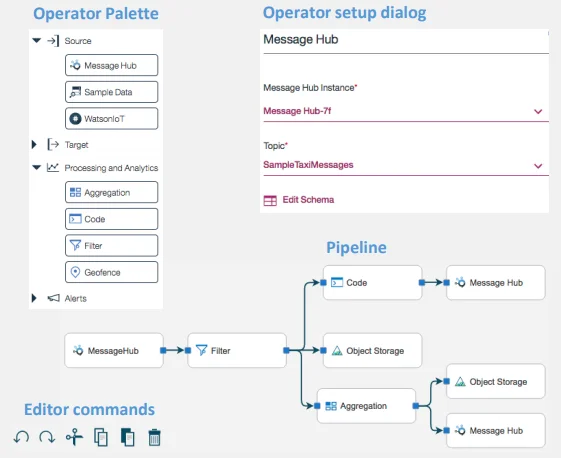The width and height of the screenshot is (561, 458).
Task: Open the Topic dropdown showing SampleTaxiMessages
Action: (x=406, y=165)
